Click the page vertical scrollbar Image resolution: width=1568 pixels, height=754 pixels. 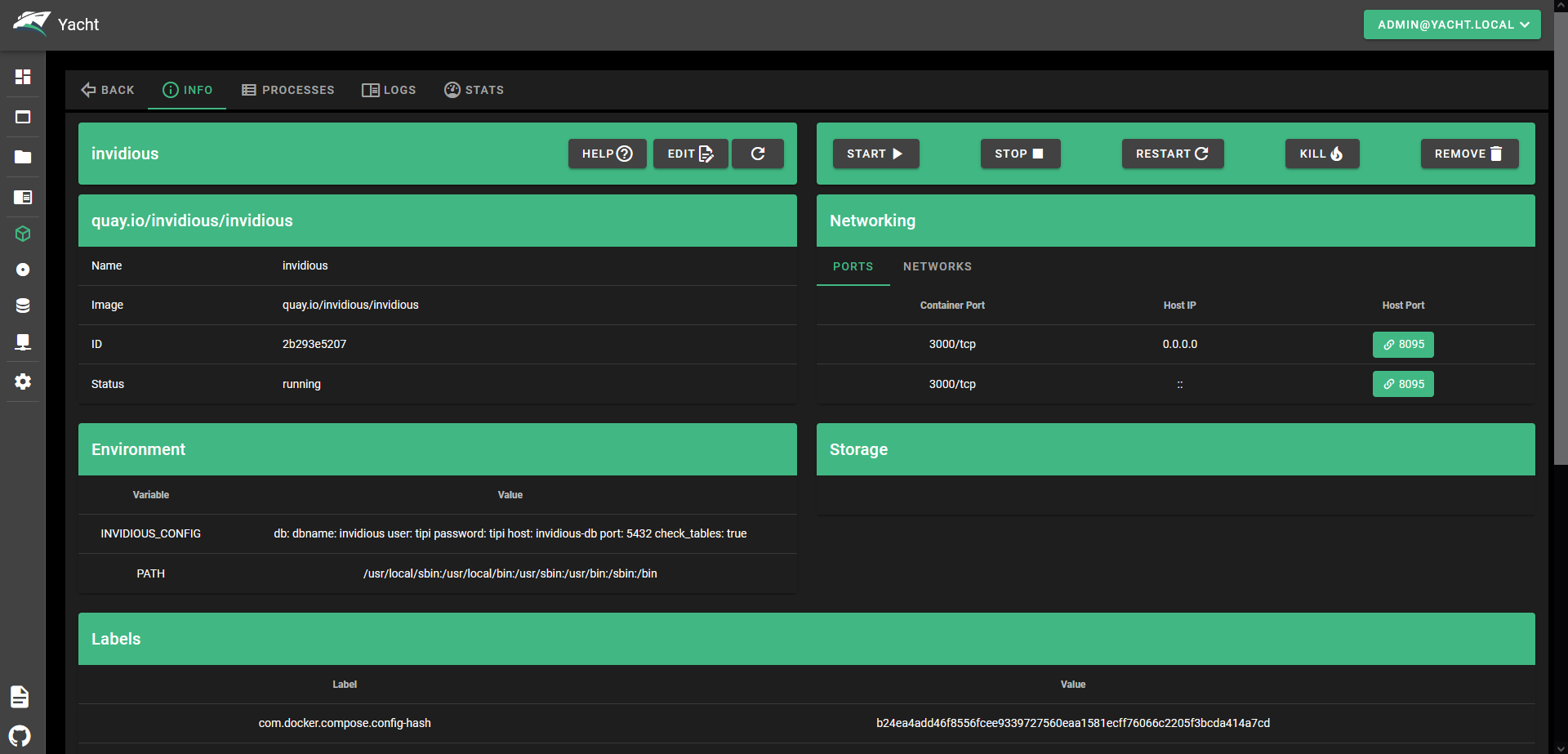(x=1560, y=245)
